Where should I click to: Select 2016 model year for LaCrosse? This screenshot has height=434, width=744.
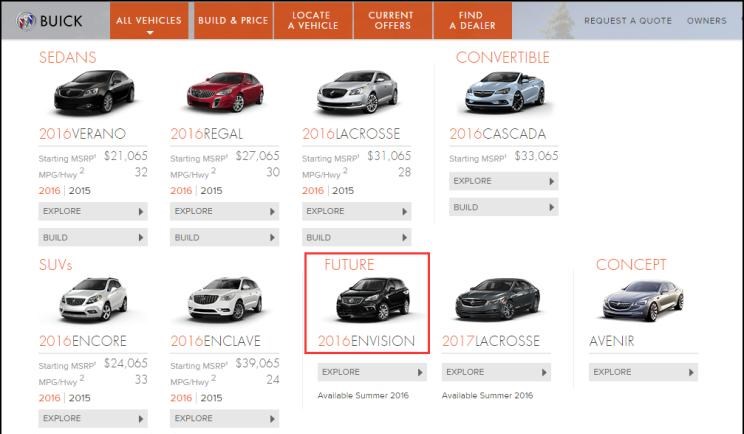[x=313, y=191]
